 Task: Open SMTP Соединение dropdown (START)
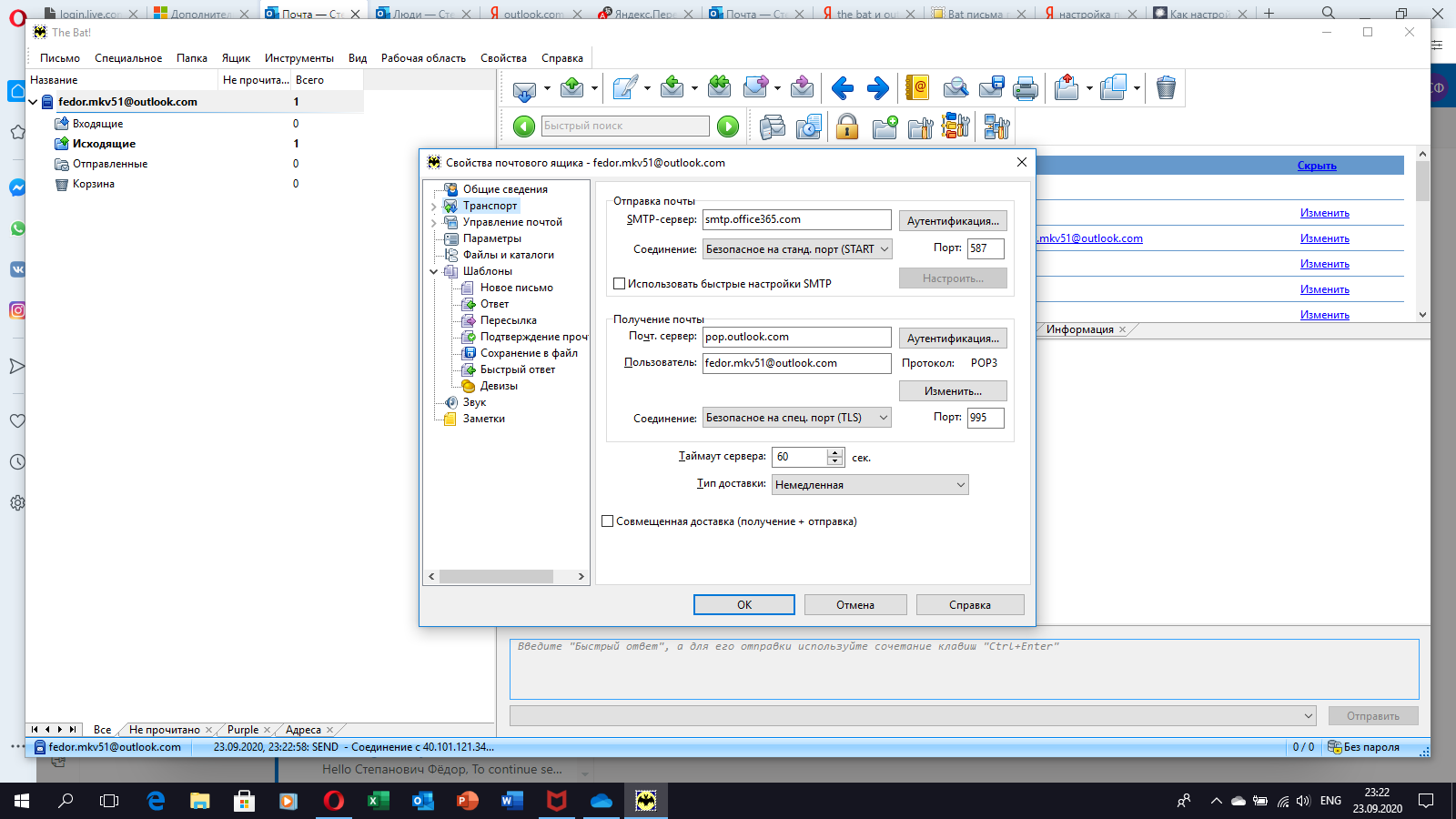click(x=797, y=248)
